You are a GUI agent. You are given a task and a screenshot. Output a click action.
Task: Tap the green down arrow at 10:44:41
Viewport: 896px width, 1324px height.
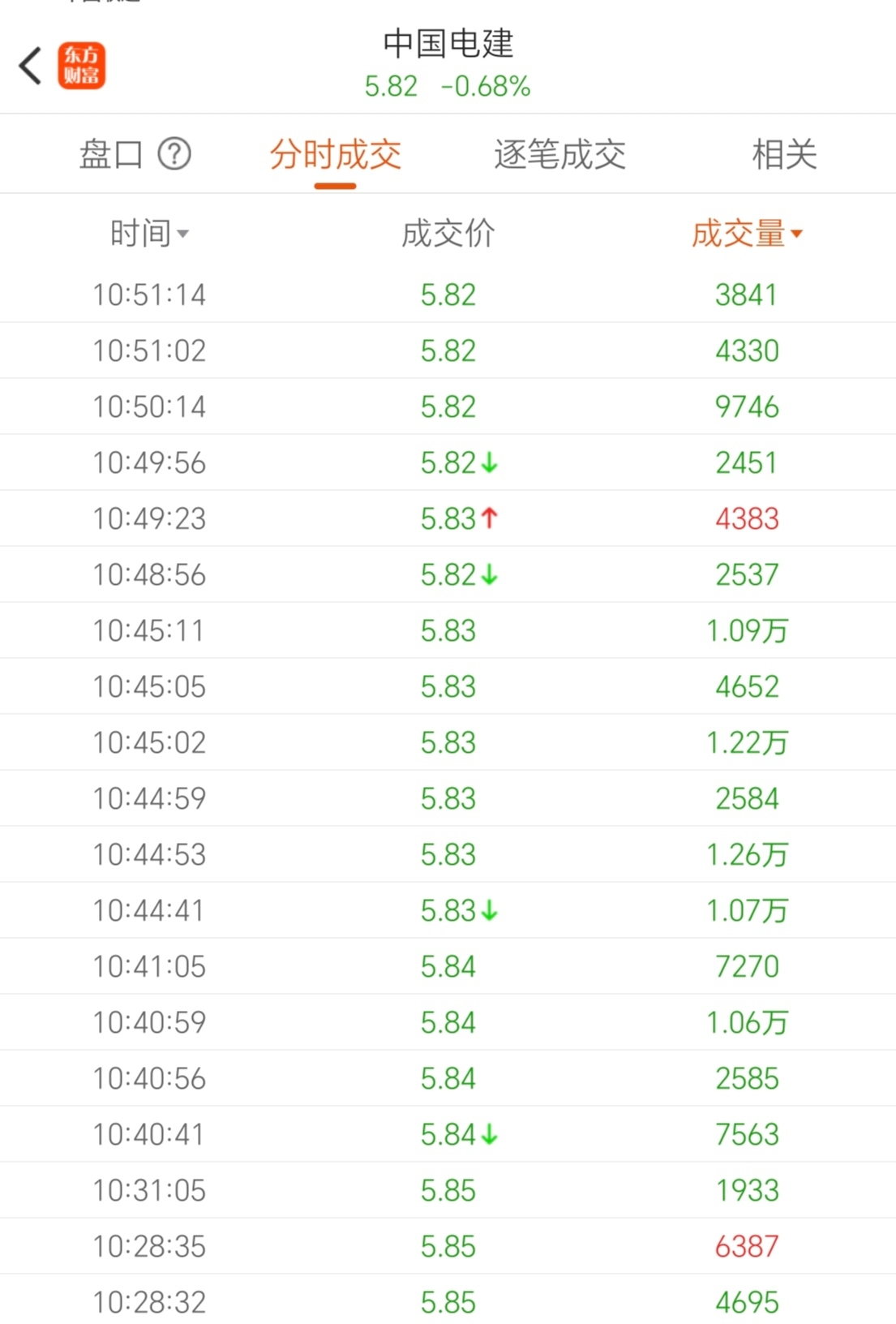pyautogui.click(x=489, y=910)
